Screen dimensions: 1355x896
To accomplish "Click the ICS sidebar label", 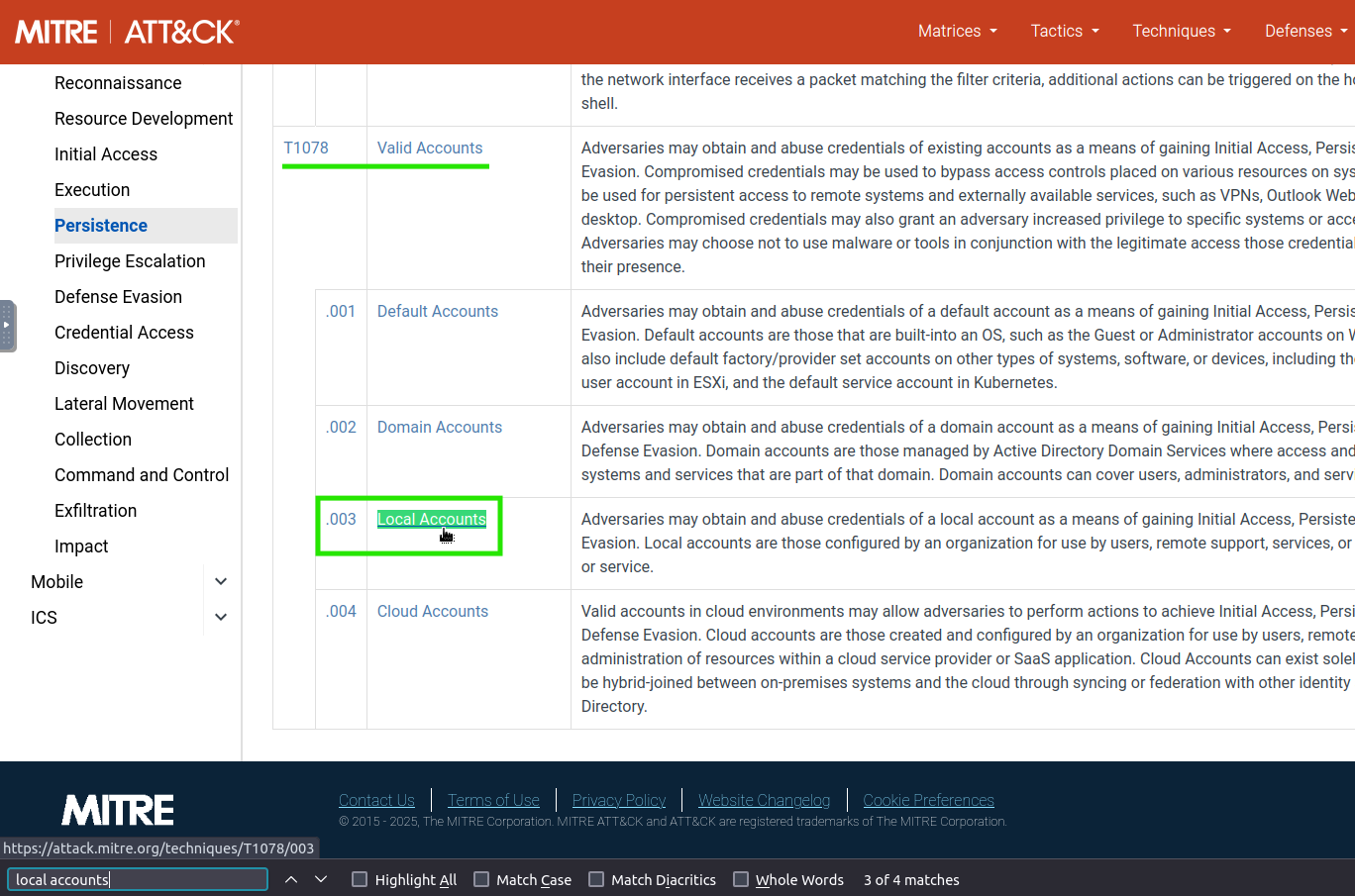I will click(x=44, y=618).
